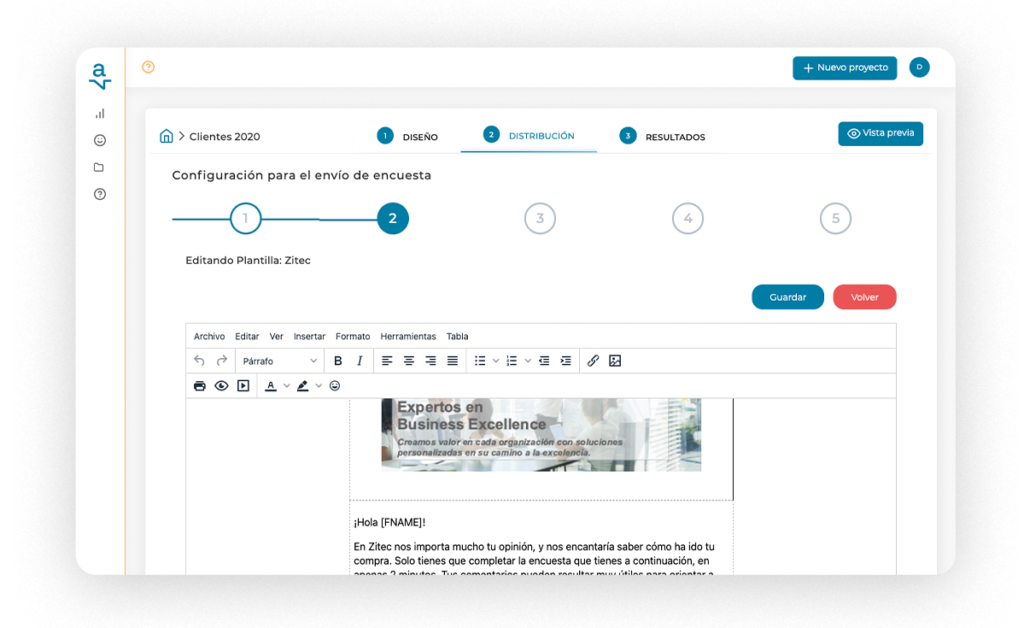Screen dimensions: 1024x628
Task: Pick a text color from the color icon
Action: 271,385
